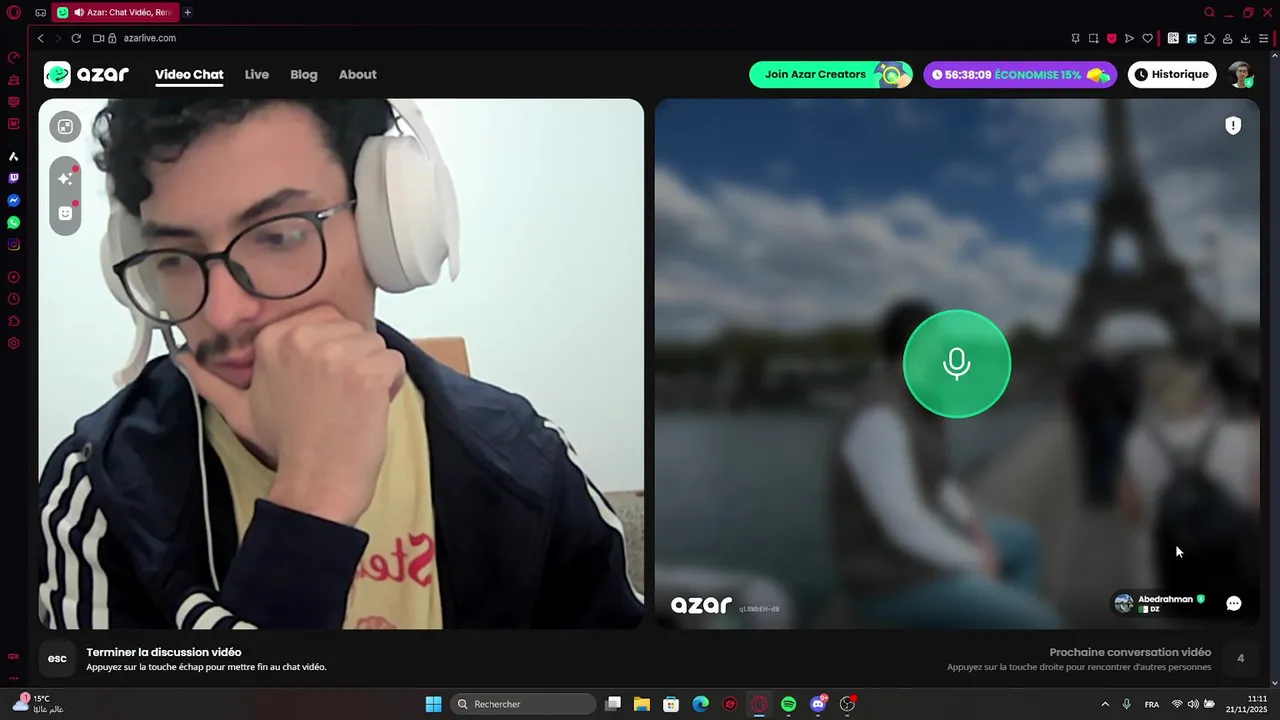Viewport: 1280px width, 720px height.
Task: Open Messenger in the Opera sidebar
Action: (x=14, y=201)
